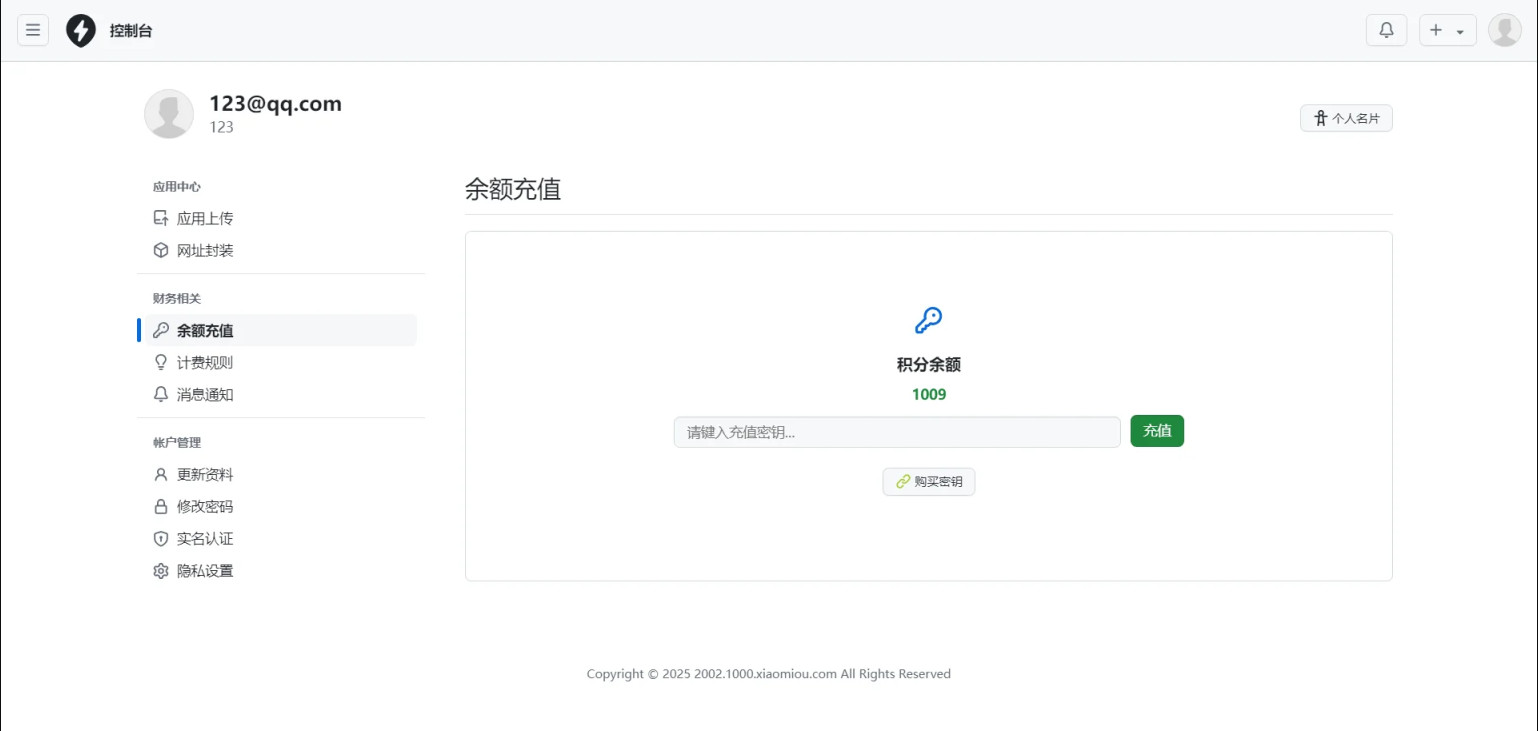Image resolution: width=1538 pixels, height=731 pixels.
Task: Open 个人名片 profile card button
Action: point(1346,118)
